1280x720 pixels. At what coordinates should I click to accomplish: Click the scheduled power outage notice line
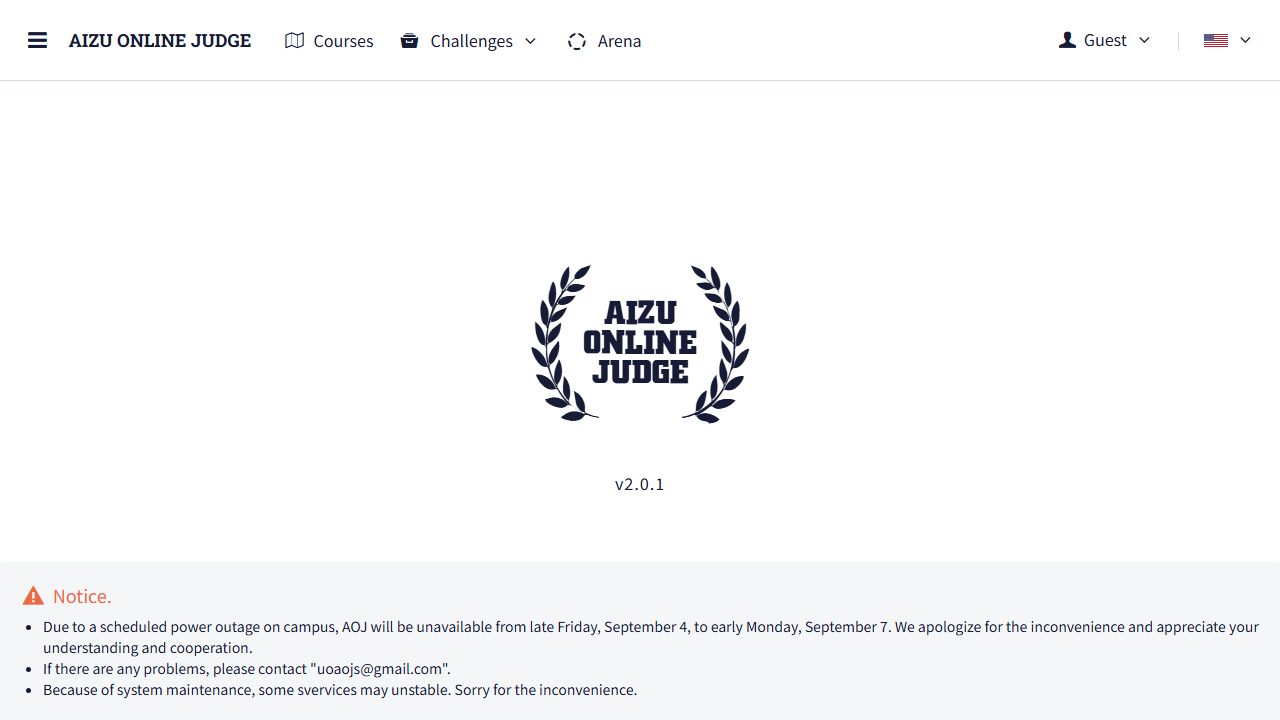651,637
